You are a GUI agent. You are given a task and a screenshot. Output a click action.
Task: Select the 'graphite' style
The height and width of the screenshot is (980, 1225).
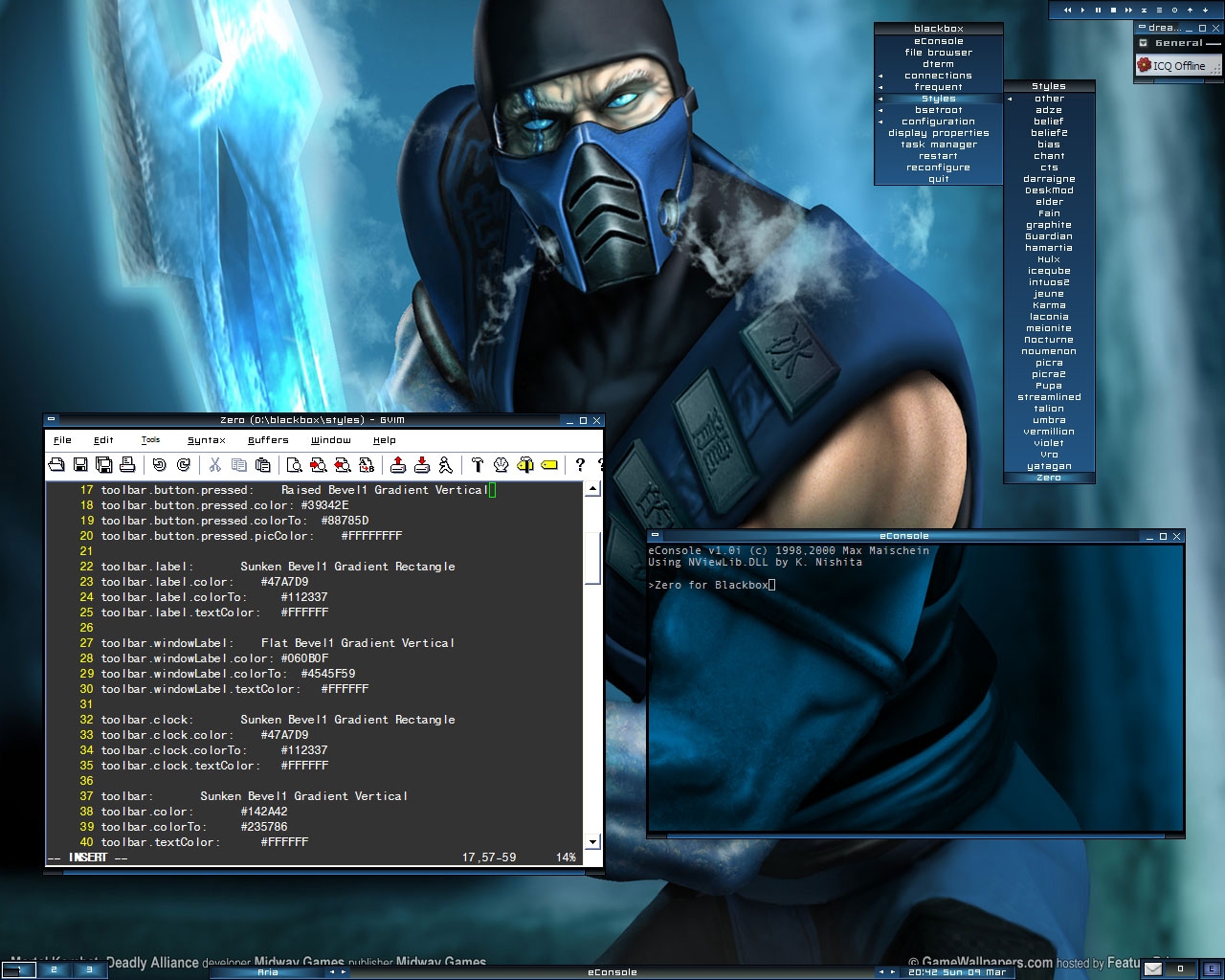[1049, 225]
